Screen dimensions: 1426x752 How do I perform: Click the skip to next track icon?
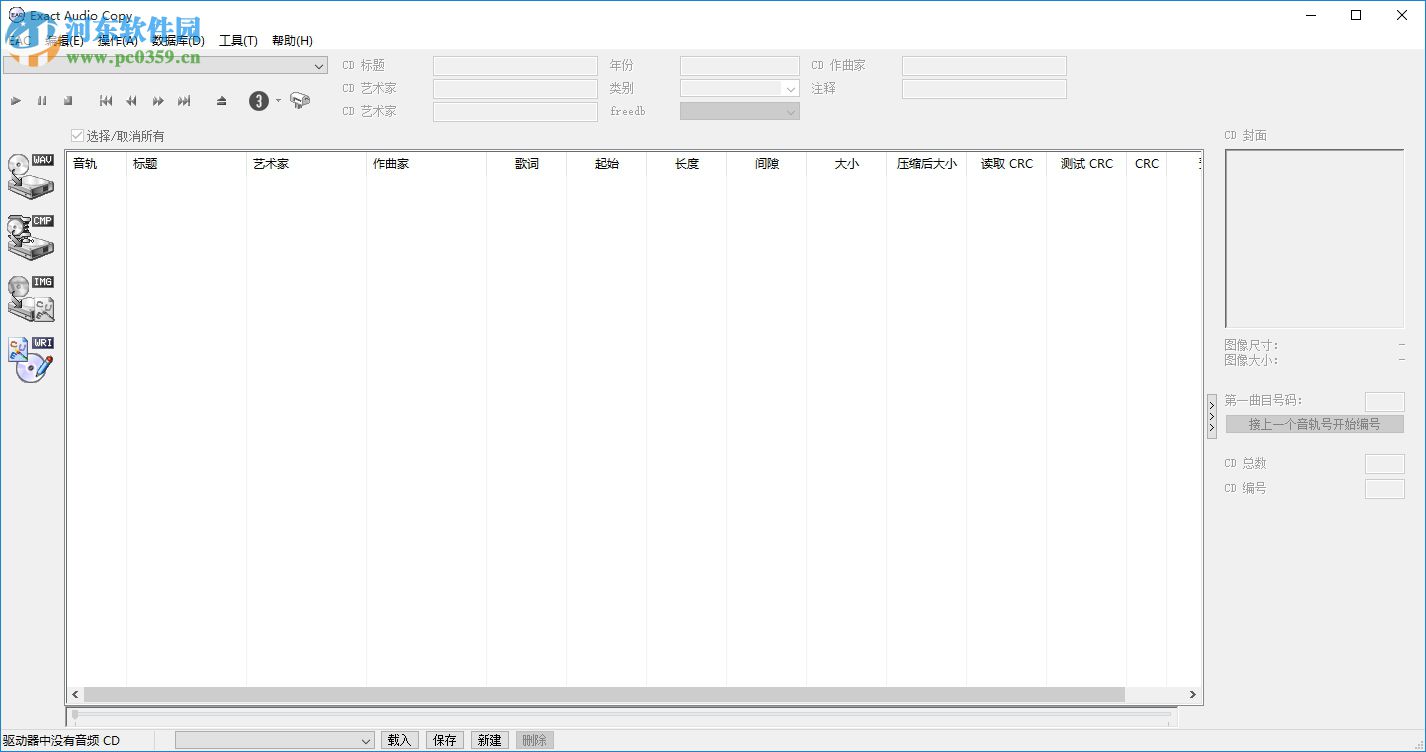tap(184, 100)
